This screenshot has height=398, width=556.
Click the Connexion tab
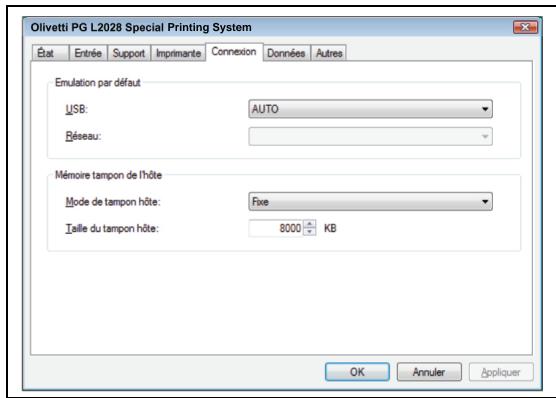click(x=234, y=52)
